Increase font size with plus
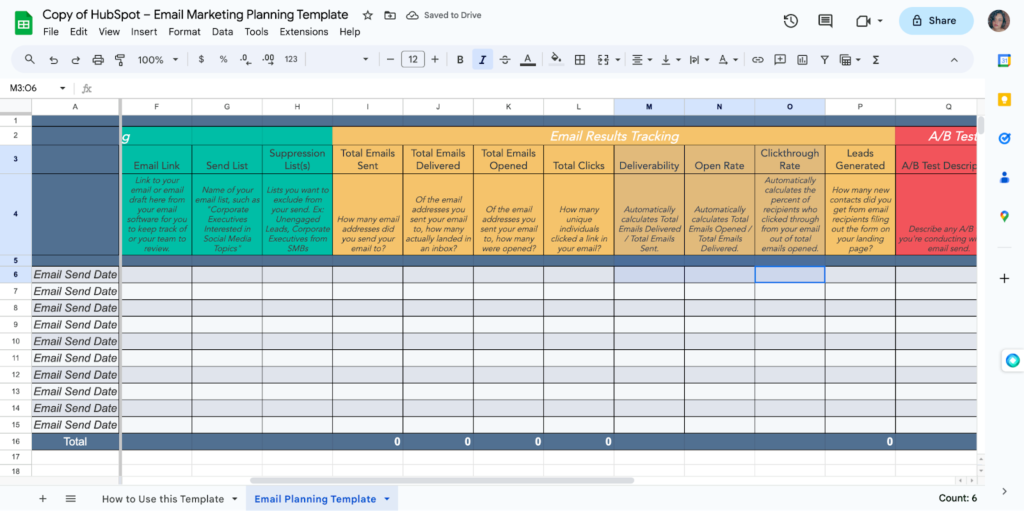Image resolution: width=1024 pixels, height=511 pixels. 435,59
